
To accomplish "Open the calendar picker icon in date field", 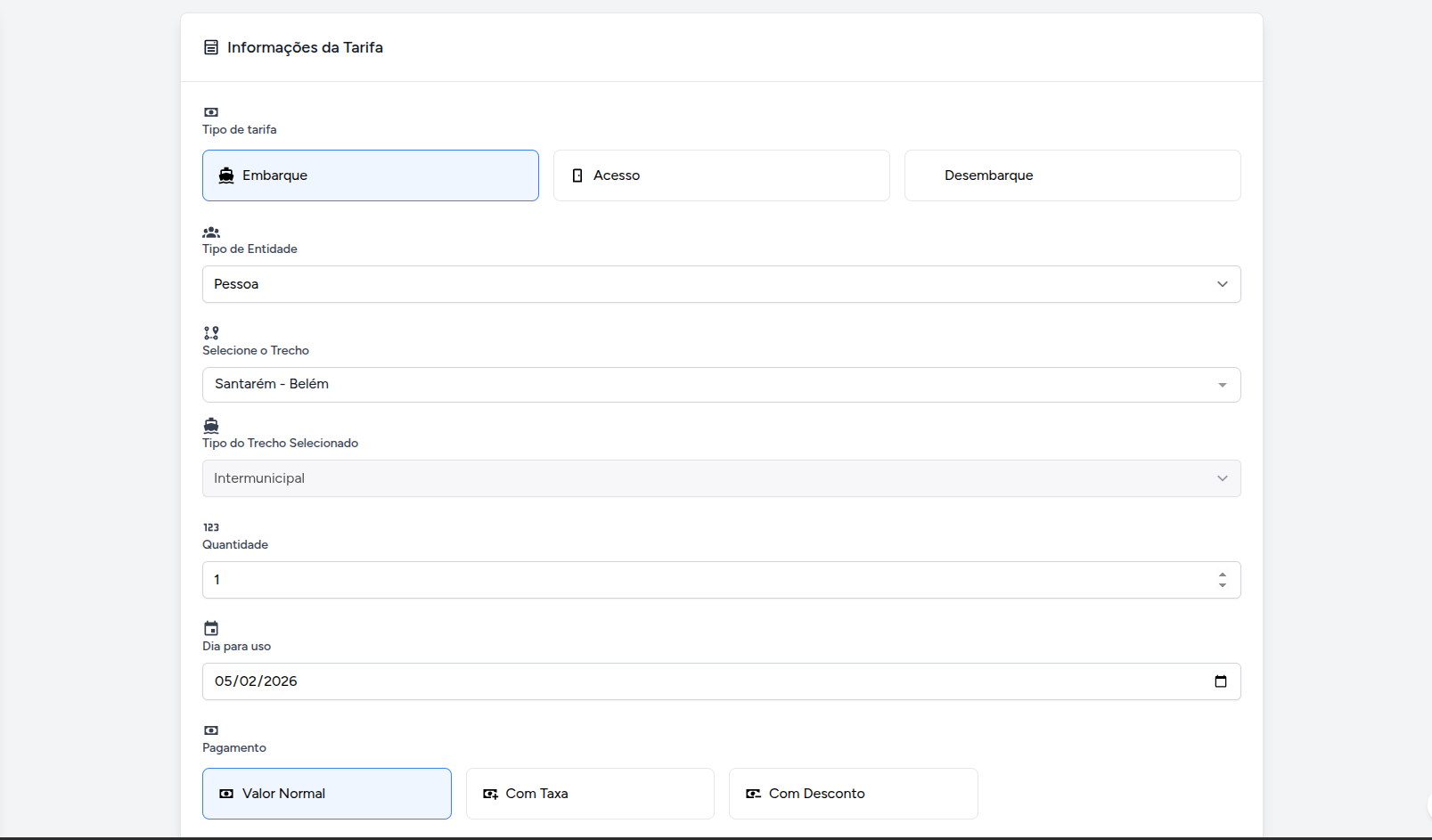I will [1221, 681].
